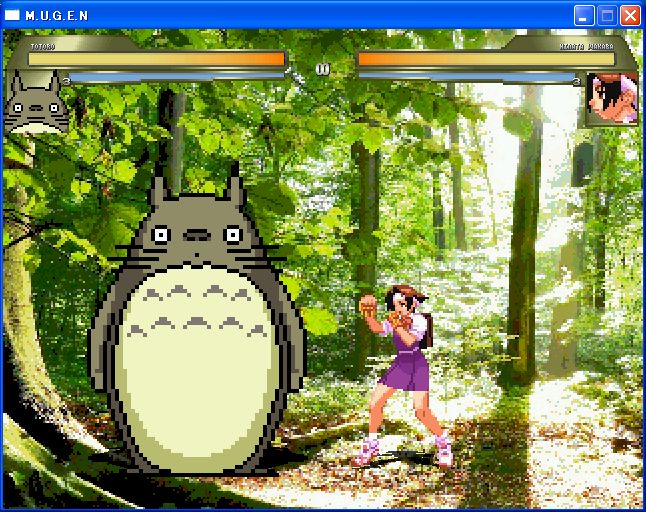Click the TOTORO player name label
The height and width of the screenshot is (512, 646).
[x=43, y=47]
